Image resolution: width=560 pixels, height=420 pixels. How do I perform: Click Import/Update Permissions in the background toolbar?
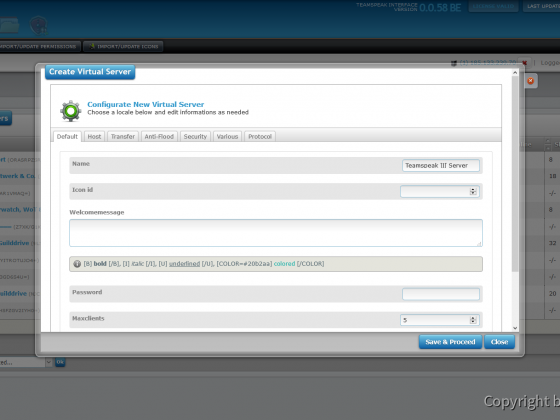tap(40, 46)
